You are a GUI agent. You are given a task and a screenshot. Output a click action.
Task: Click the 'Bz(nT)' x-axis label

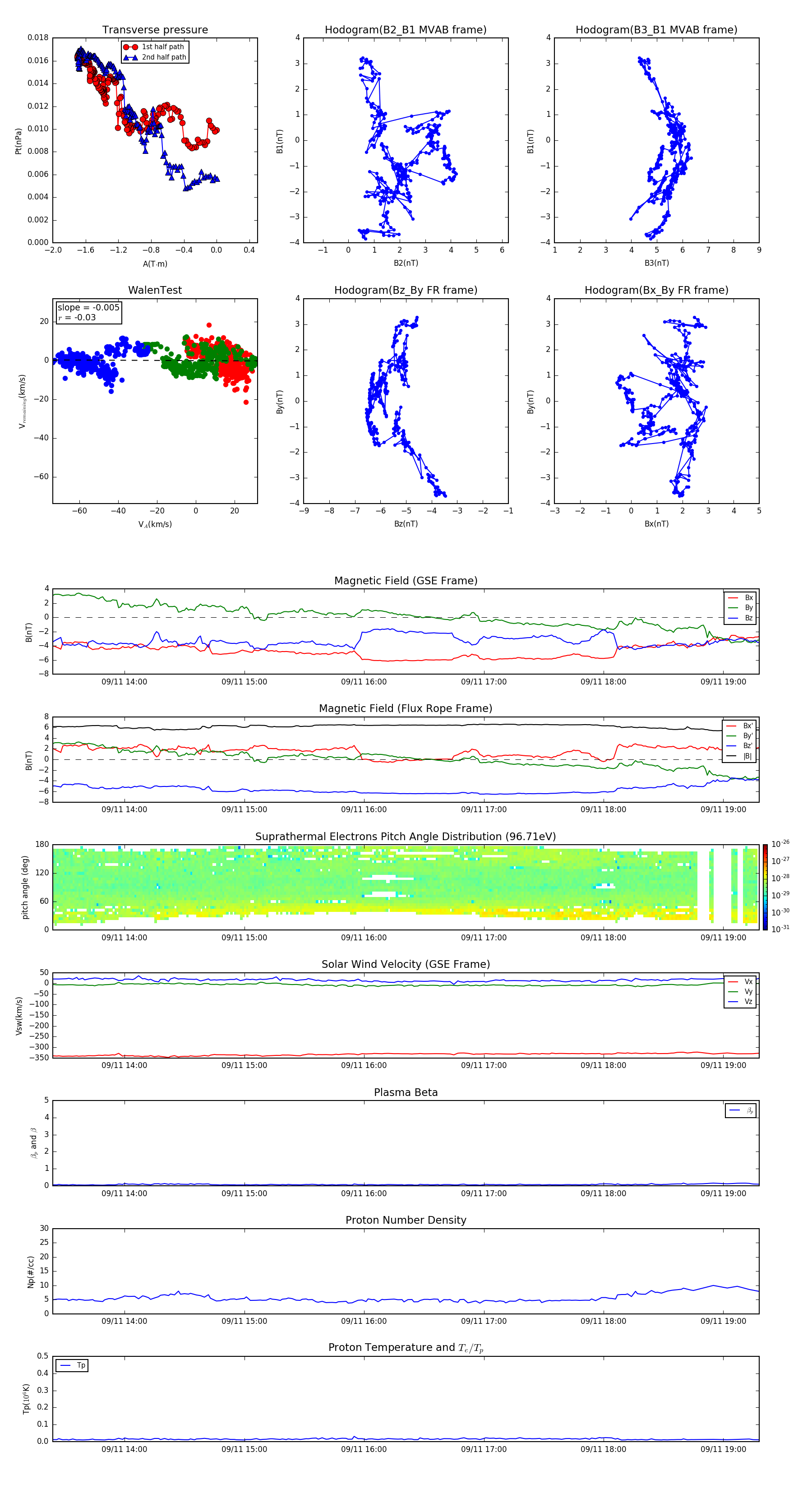[x=406, y=524]
